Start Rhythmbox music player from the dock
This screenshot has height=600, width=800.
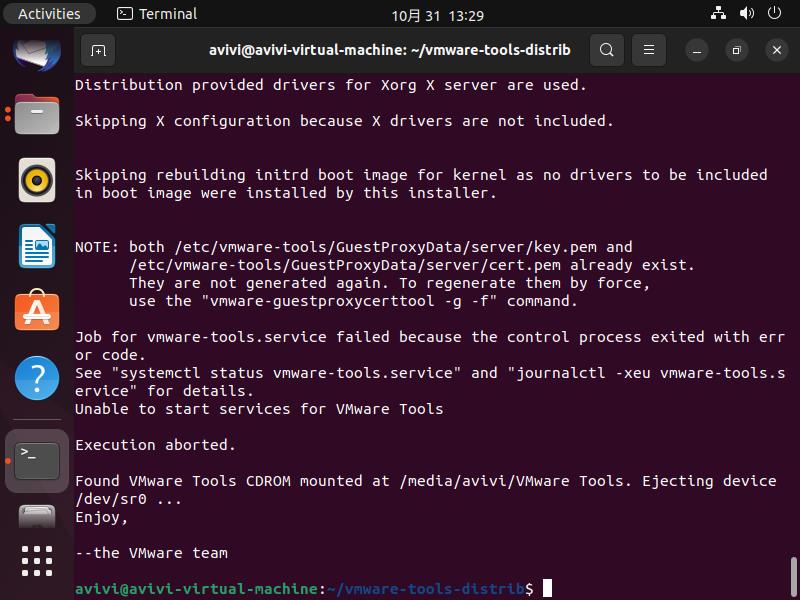point(37,180)
